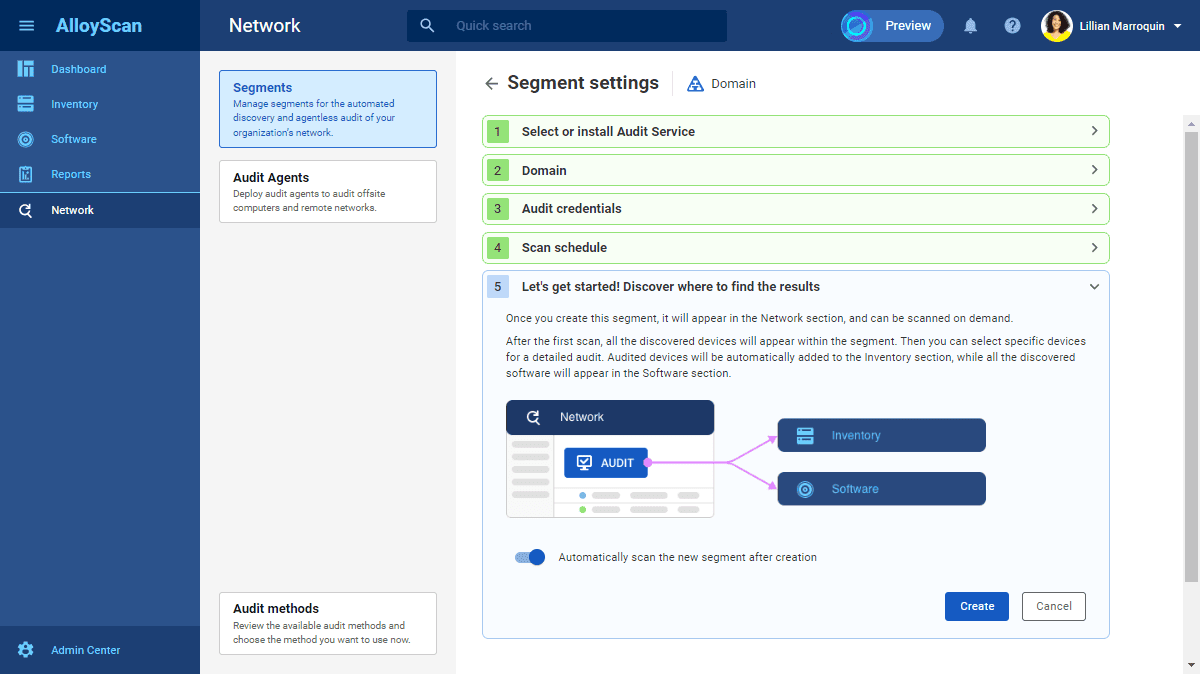Click the Quick search magnifier icon
The image size is (1200, 674).
click(427, 26)
